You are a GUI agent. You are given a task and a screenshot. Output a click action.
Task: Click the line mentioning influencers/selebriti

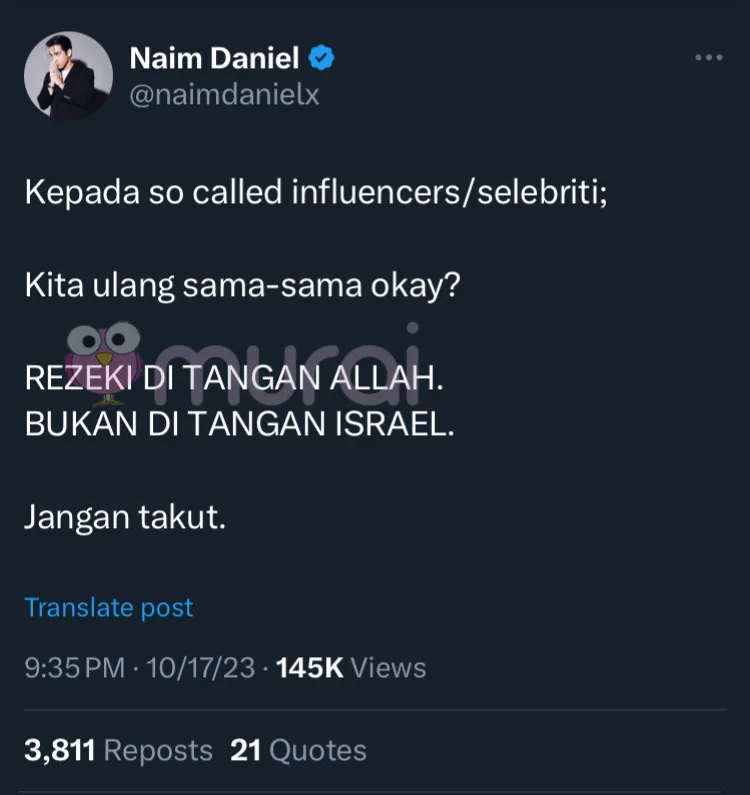[315, 193]
